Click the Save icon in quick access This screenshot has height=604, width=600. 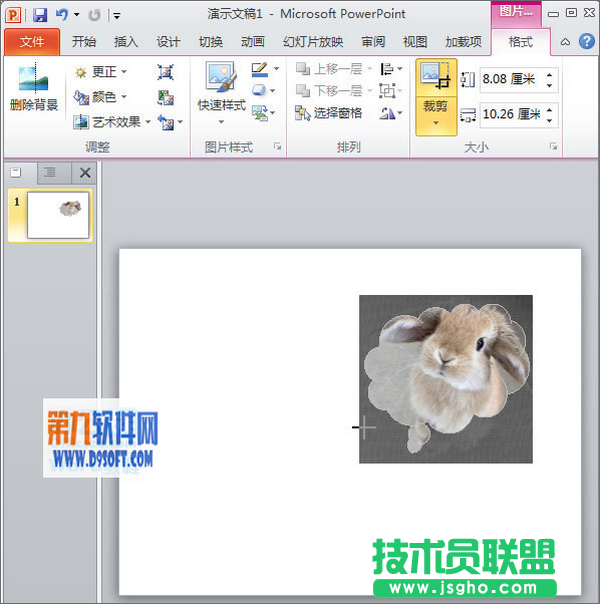40,15
